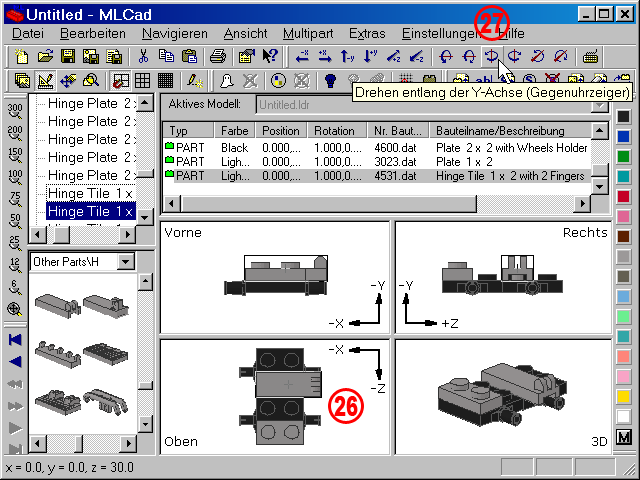The height and width of the screenshot is (480, 640).
Task: Open the Navigieren menu
Action: point(175,33)
